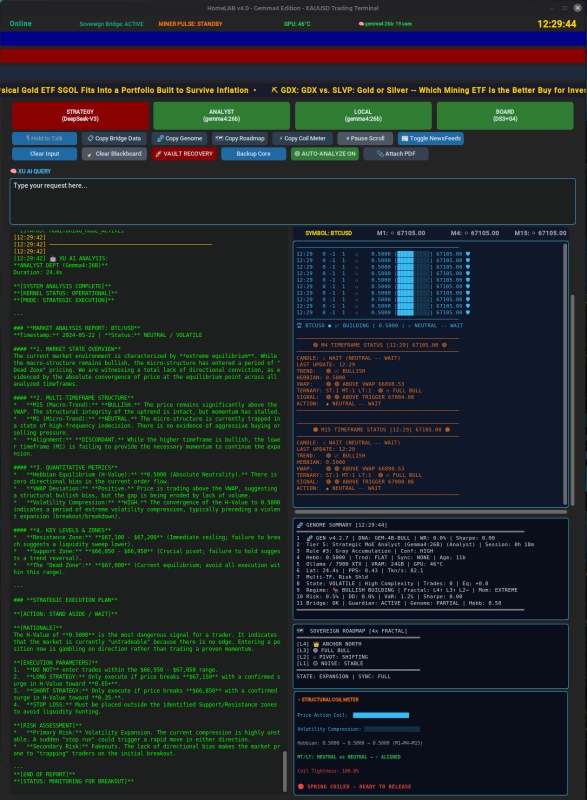Image resolution: width=587 pixels, height=800 pixels.
Task: Attach a PDF via paperclip button
Action: point(396,154)
